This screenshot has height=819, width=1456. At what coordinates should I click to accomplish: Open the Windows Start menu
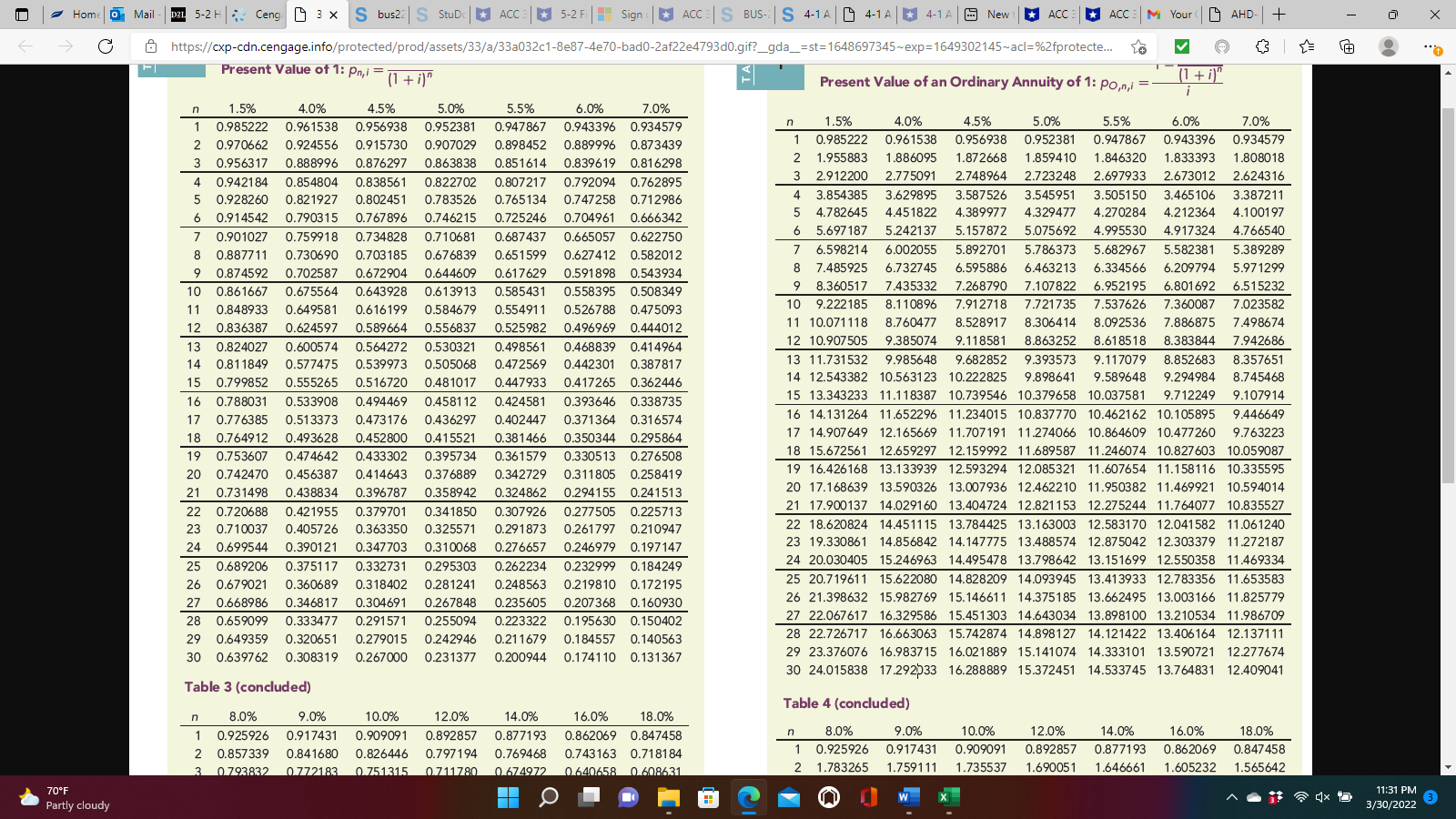pyautogui.click(x=508, y=797)
